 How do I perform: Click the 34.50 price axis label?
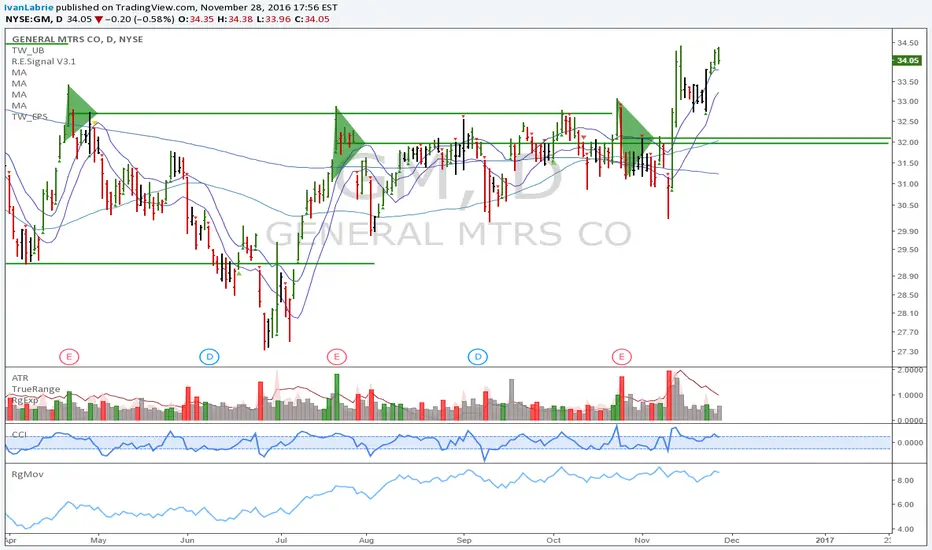click(907, 43)
